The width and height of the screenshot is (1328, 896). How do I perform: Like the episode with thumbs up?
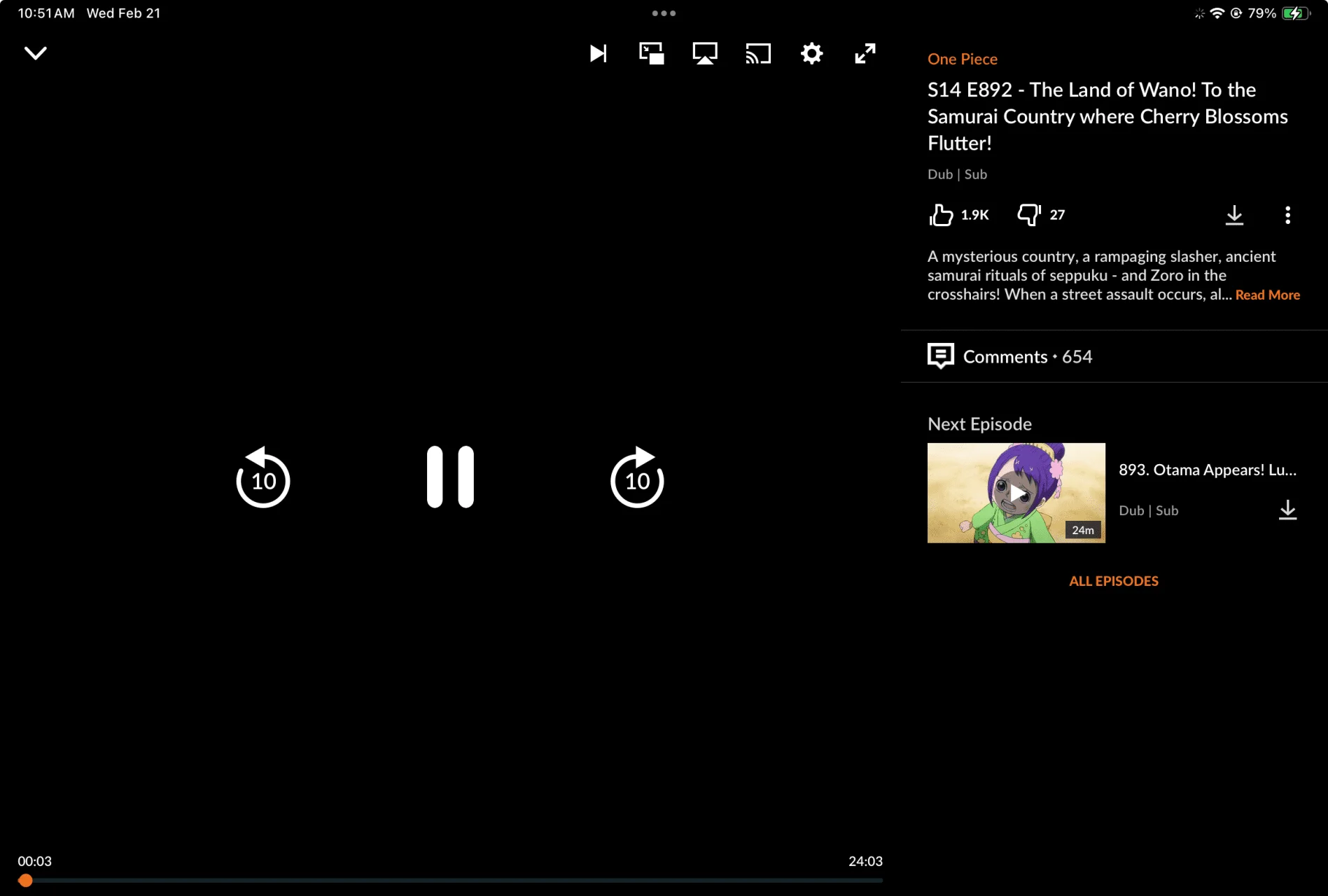click(x=941, y=215)
